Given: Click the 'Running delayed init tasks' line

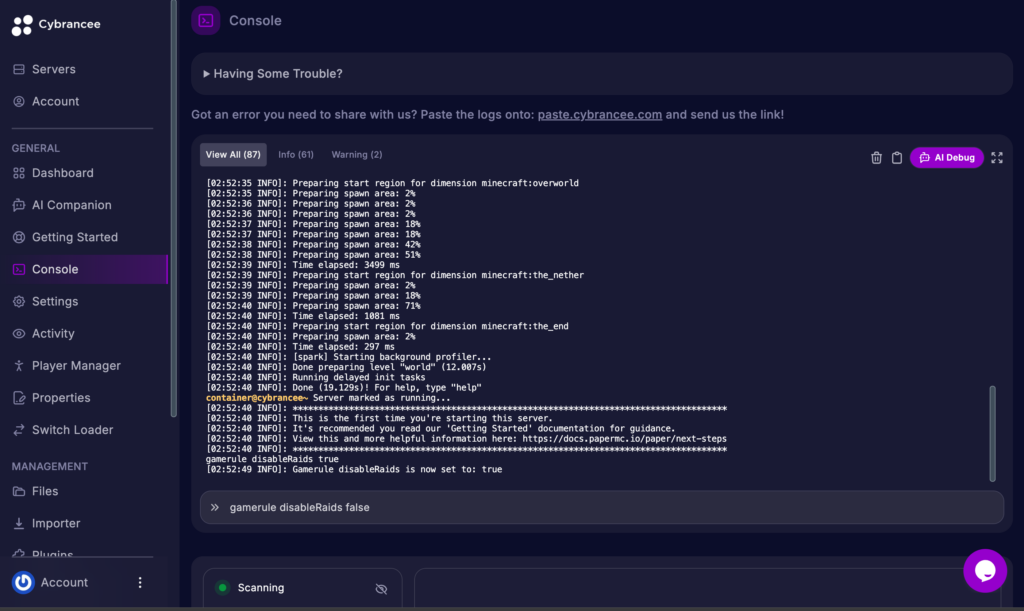Looking at the screenshot, I should click(315, 377).
